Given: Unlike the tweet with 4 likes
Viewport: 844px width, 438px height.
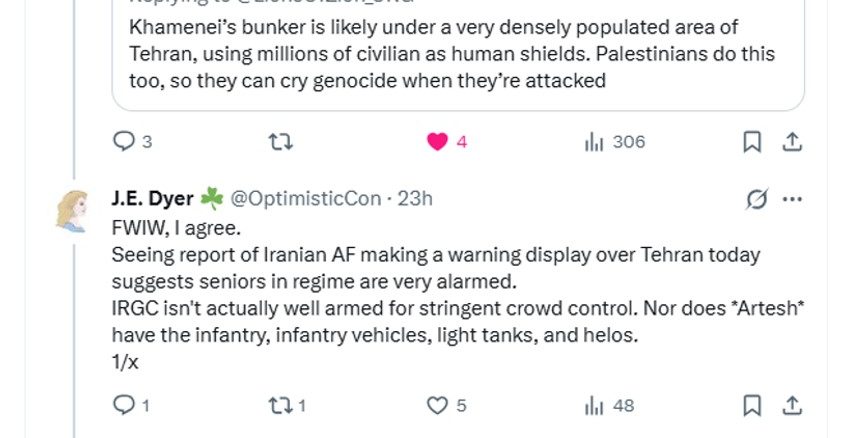Looking at the screenshot, I should pos(438,142).
